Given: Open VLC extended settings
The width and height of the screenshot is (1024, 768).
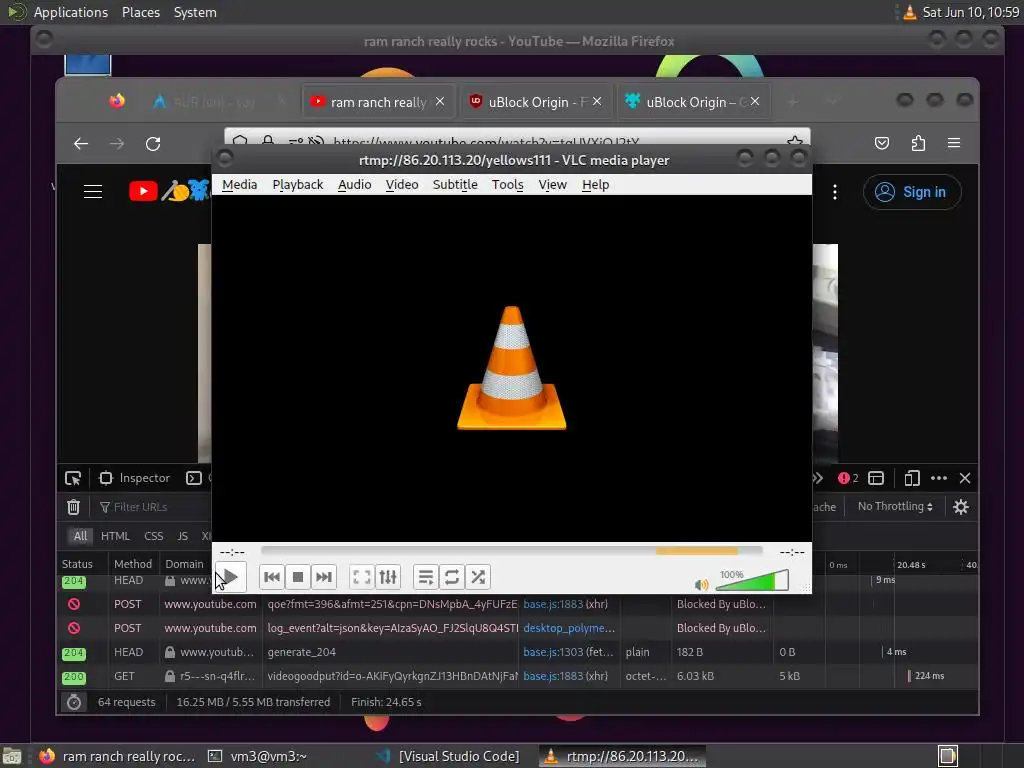Looking at the screenshot, I should (x=388, y=577).
